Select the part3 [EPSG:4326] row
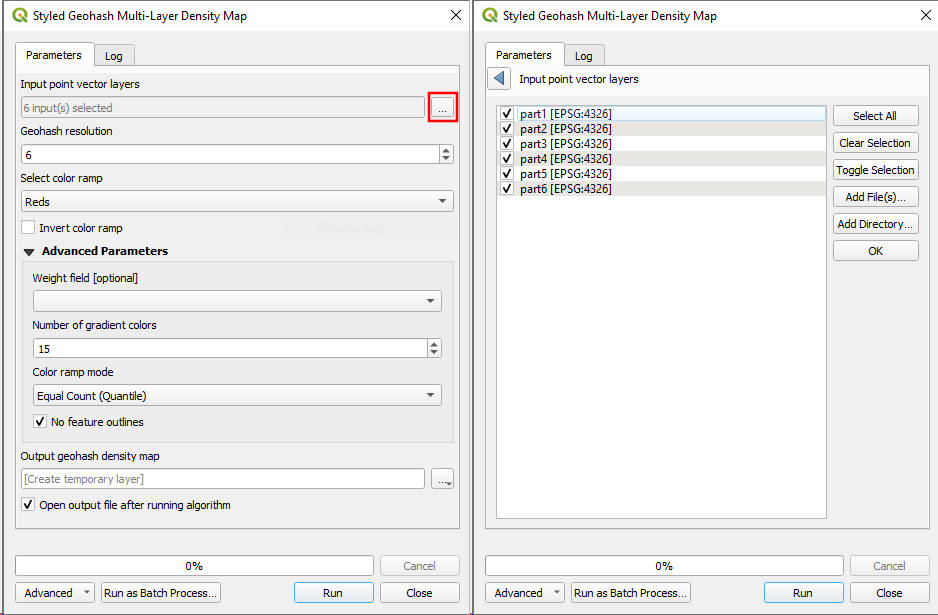938x615 pixels. click(x=662, y=143)
